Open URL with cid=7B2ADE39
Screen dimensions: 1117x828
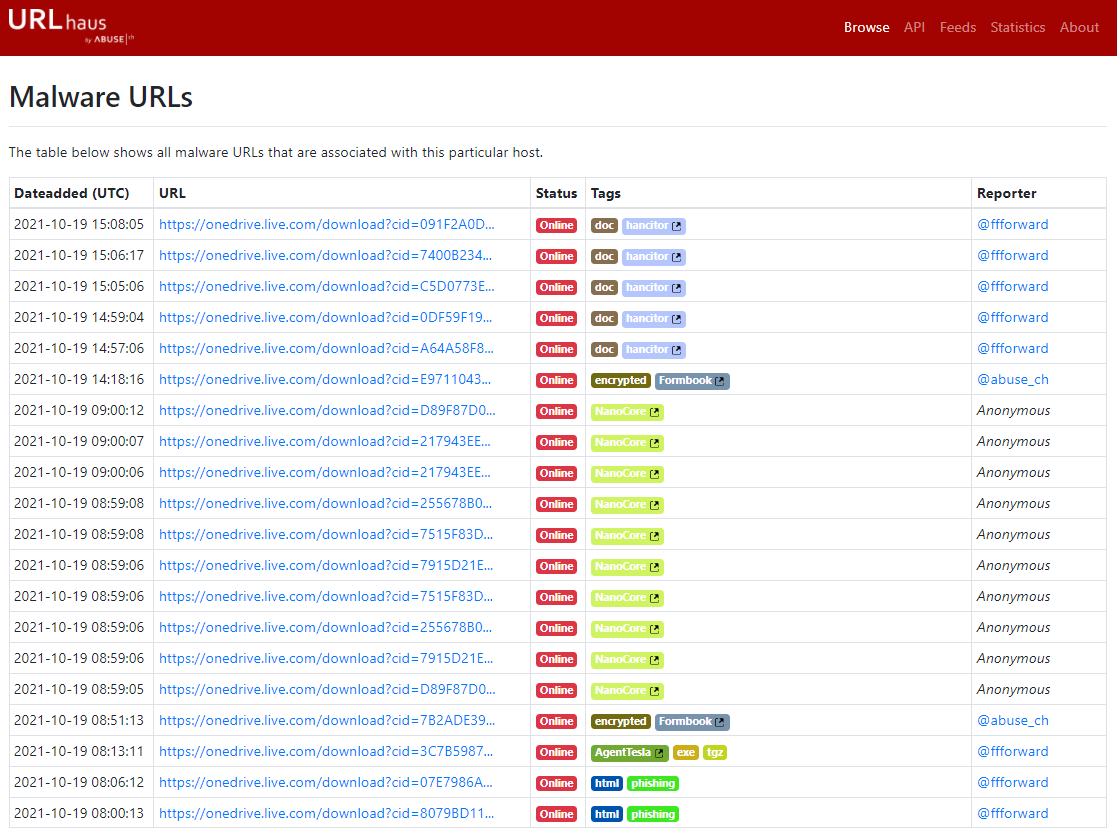[x=327, y=720]
